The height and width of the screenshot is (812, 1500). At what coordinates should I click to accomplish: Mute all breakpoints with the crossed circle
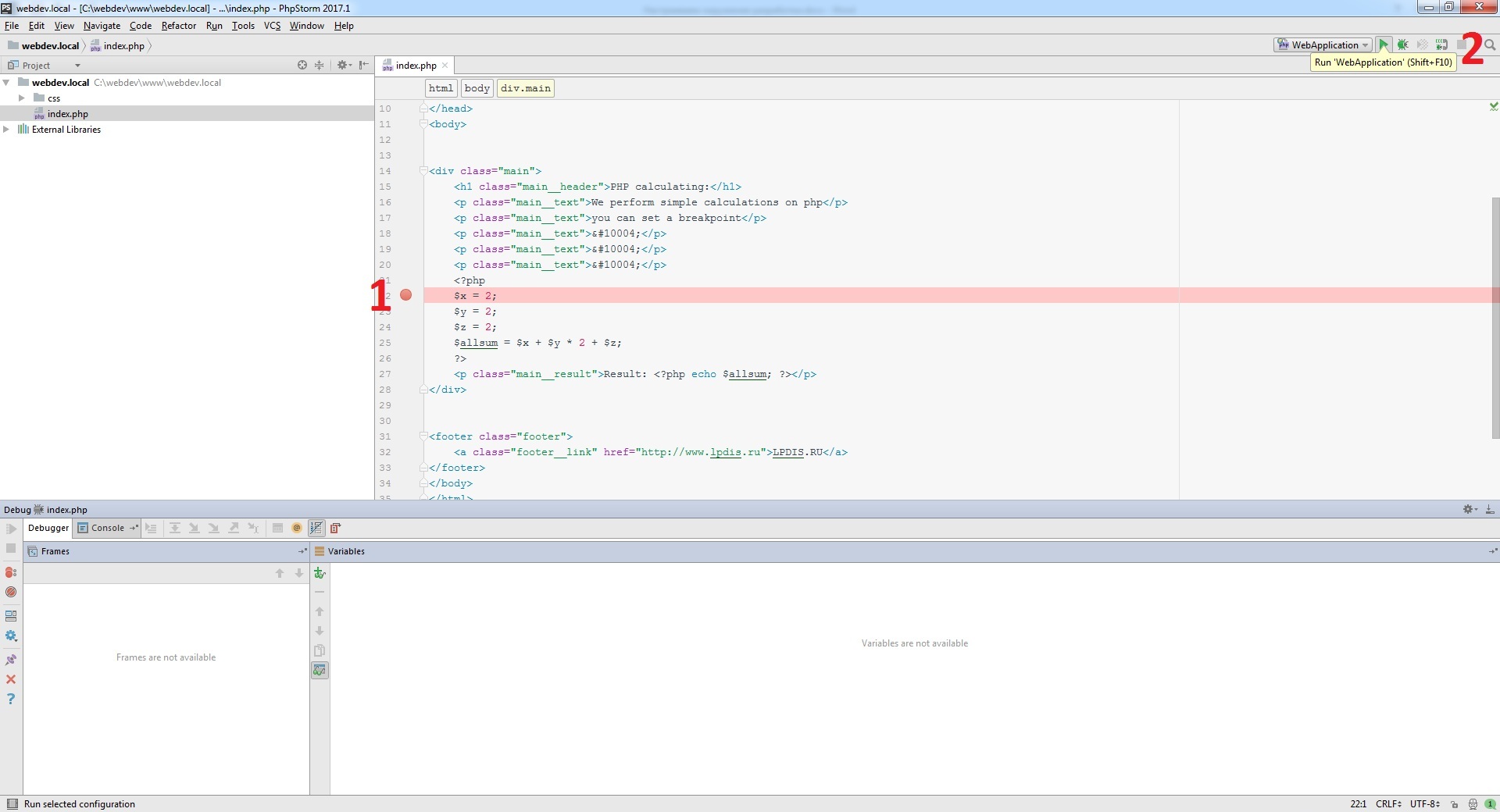11,592
